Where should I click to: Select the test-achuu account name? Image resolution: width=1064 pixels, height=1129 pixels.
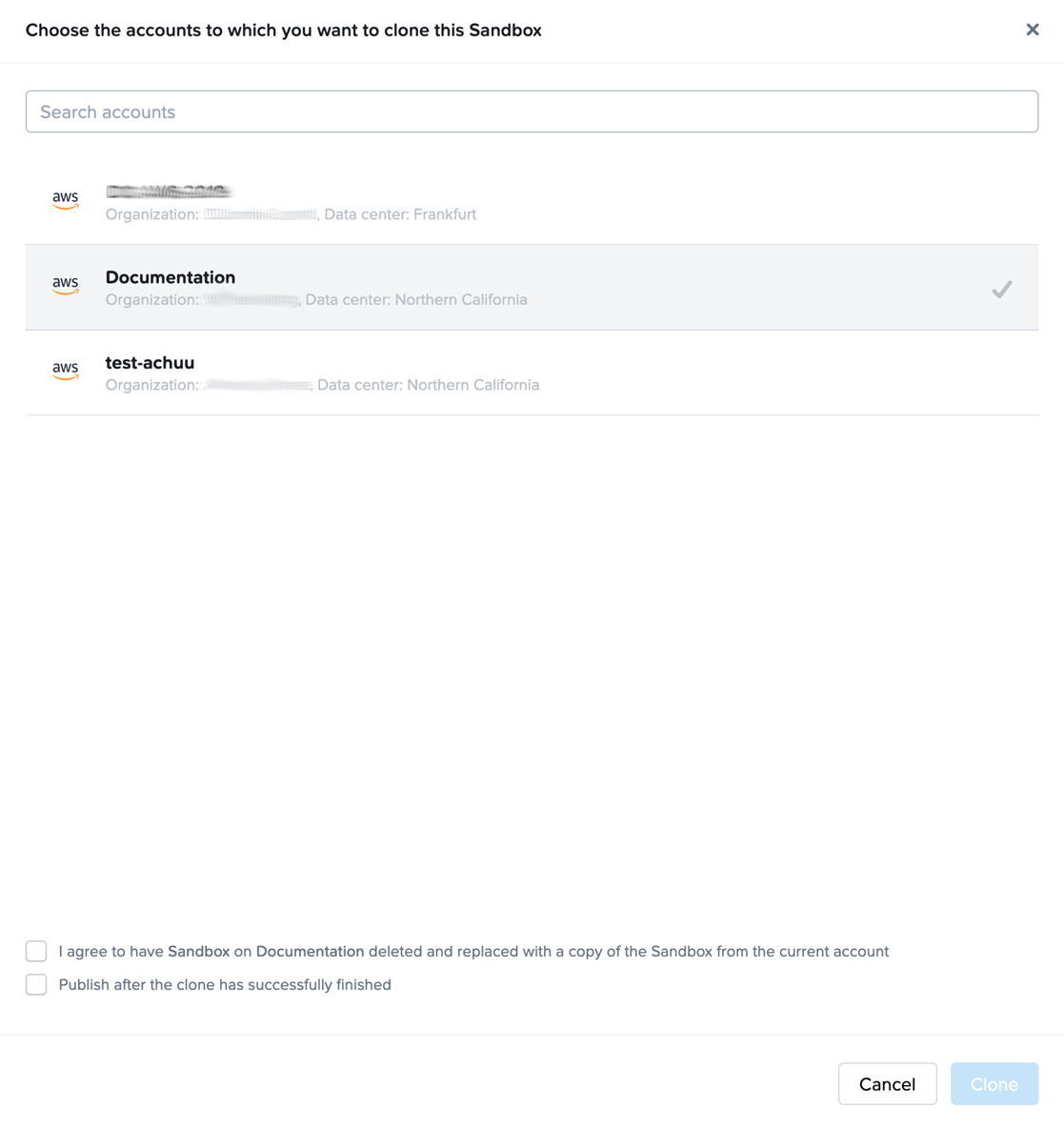(150, 363)
